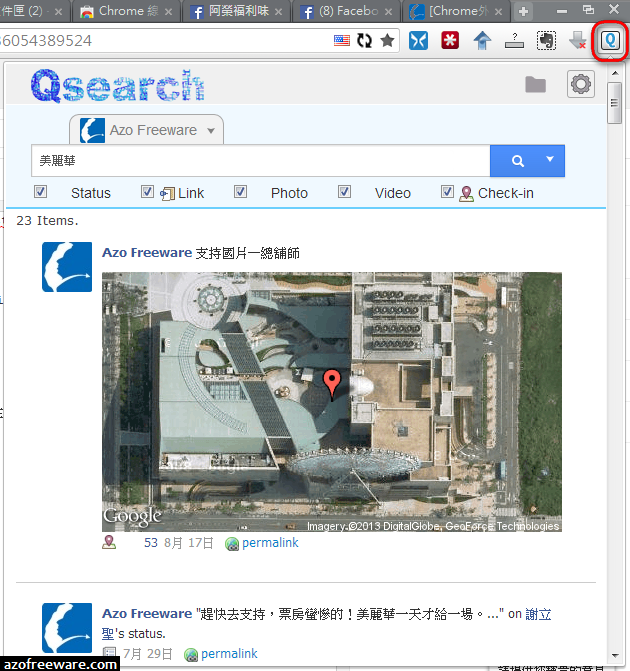Click the 8月 17日 post date
Image resolution: width=630 pixels, height=671 pixels.
pos(189,543)
